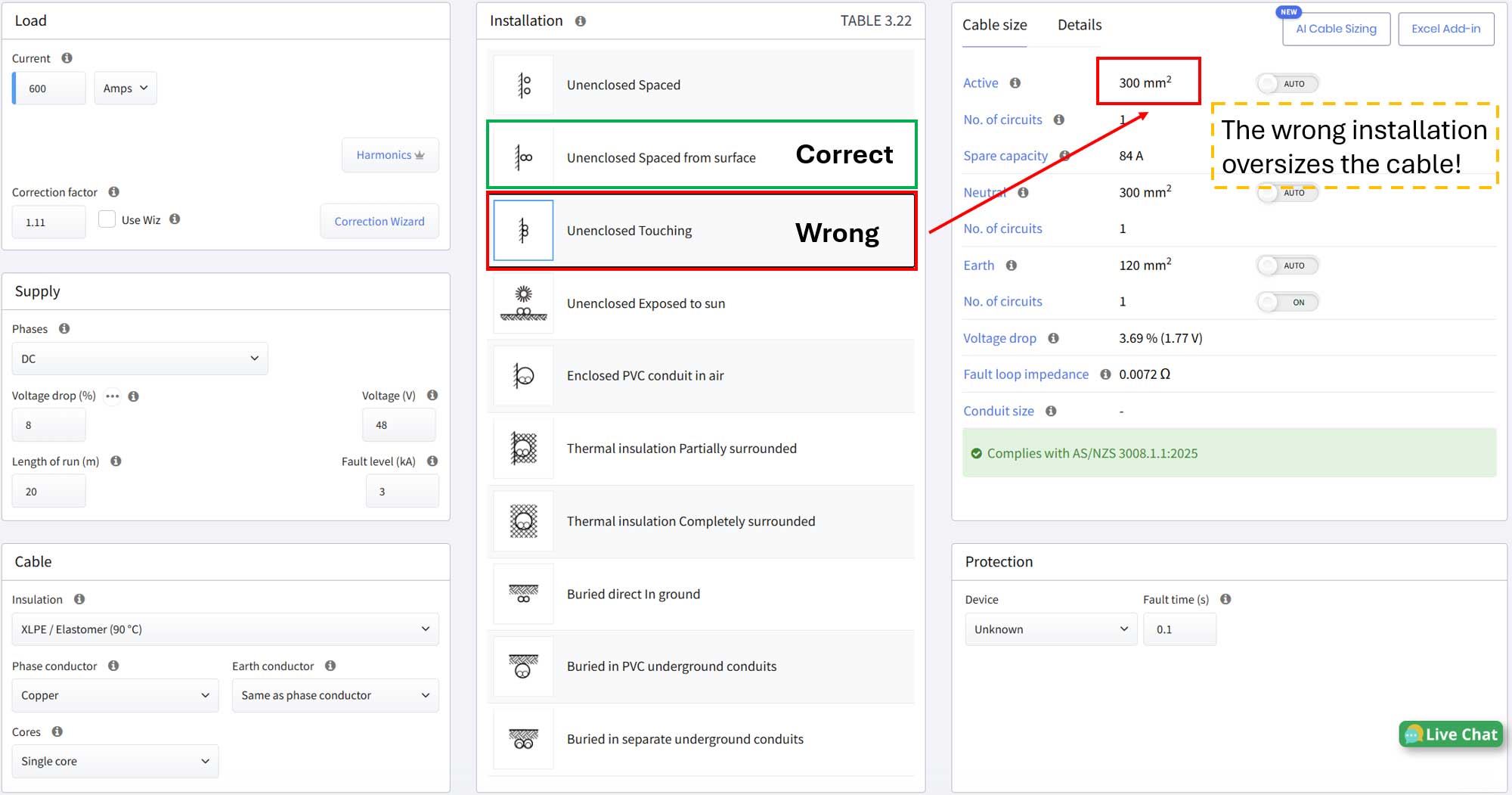Open the Excel Add-in button
The height and width of the screenshot is (795, 1512).
click(x=1445, y=29)
